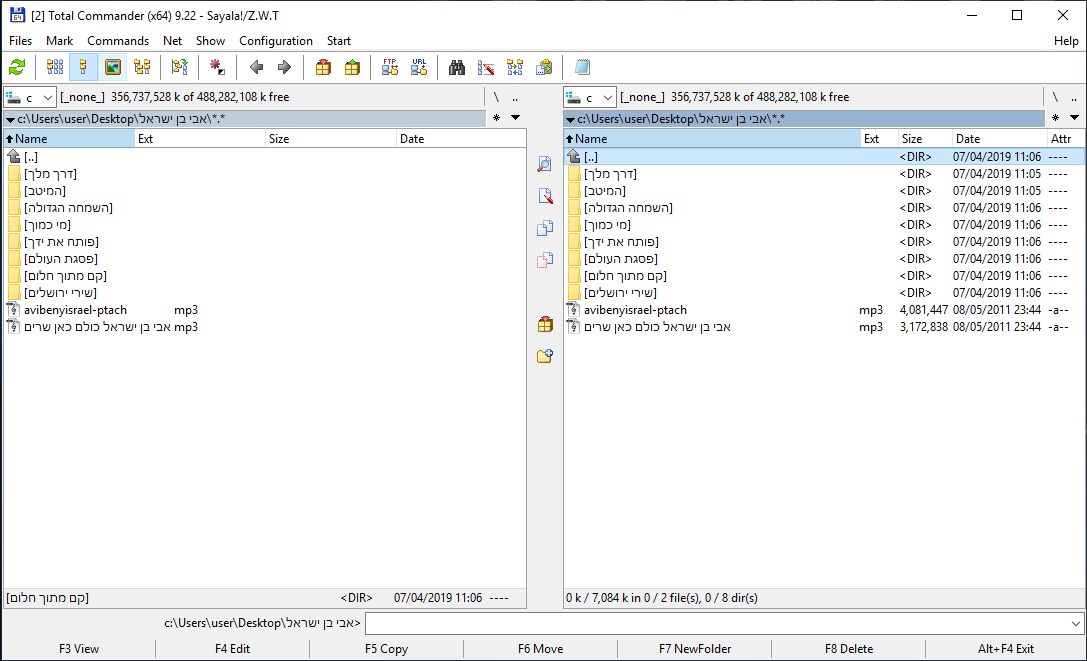The image size is (1087, 661).
Task: Click the View magnifier icon in the middle bar
Action: (545, 164)
